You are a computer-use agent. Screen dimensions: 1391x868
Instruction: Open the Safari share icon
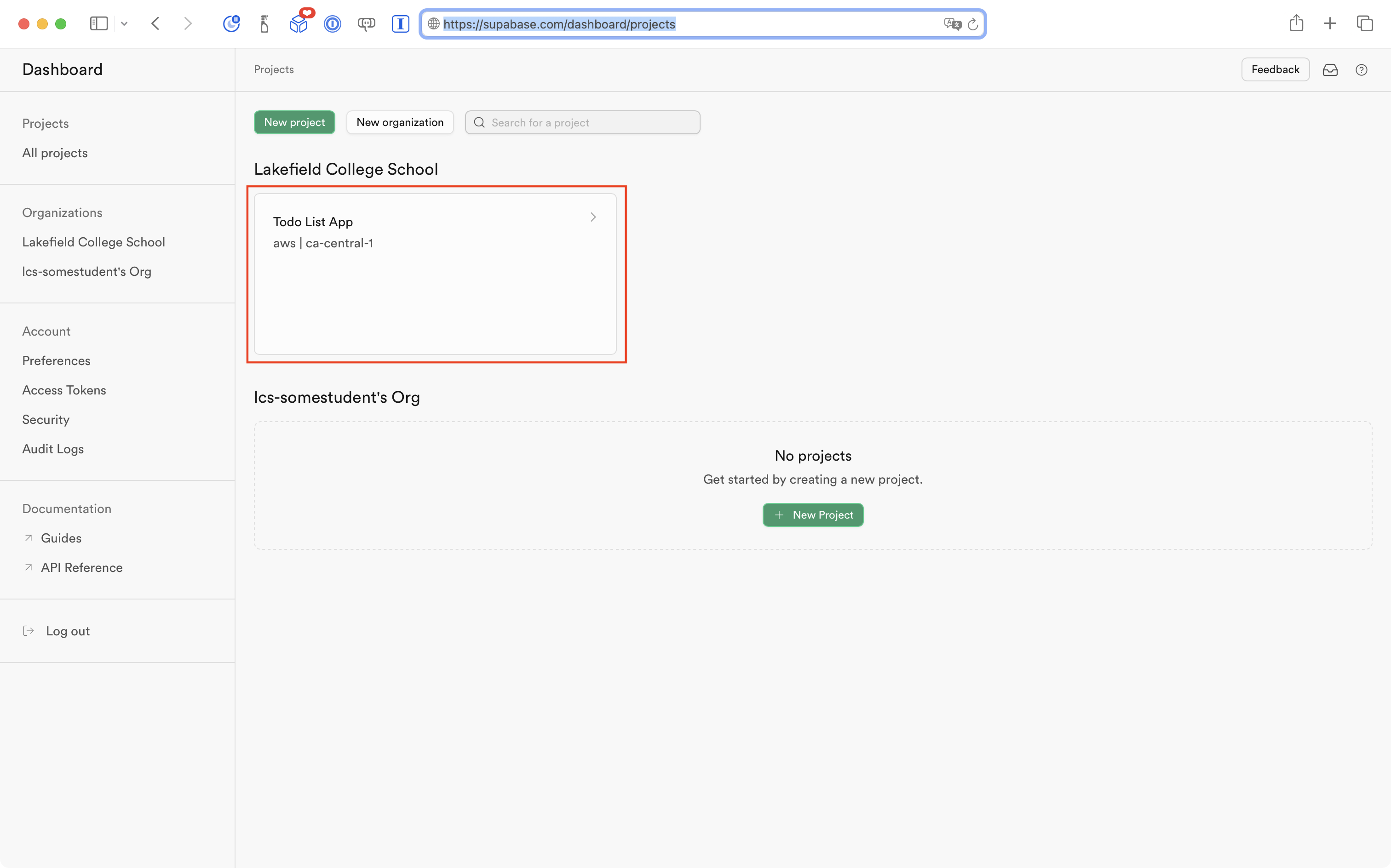pos(1296,23)
